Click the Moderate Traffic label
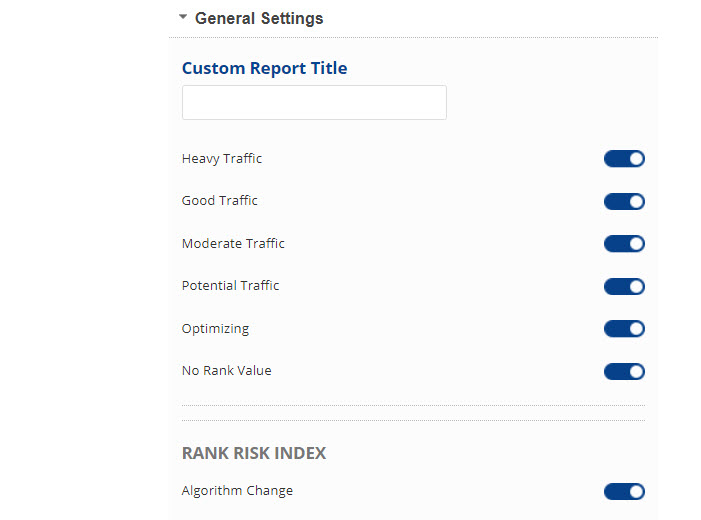Image resolution: width=701 pixels, height=520 pixels. coord(233,243)
